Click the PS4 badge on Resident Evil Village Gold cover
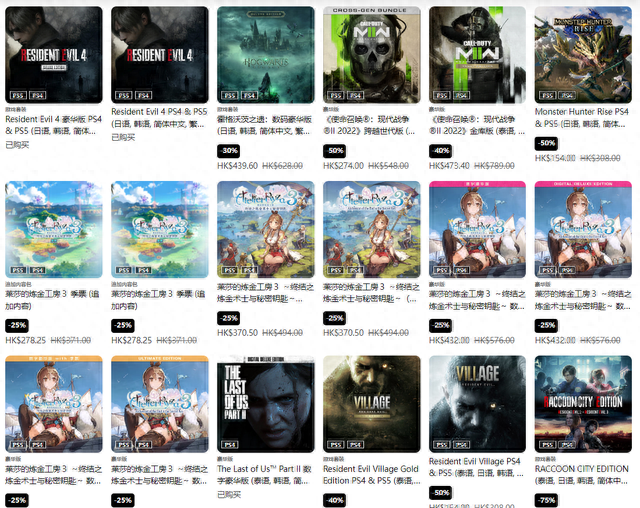This screenshot has width=640, height=508. click(x=355, y=445)
